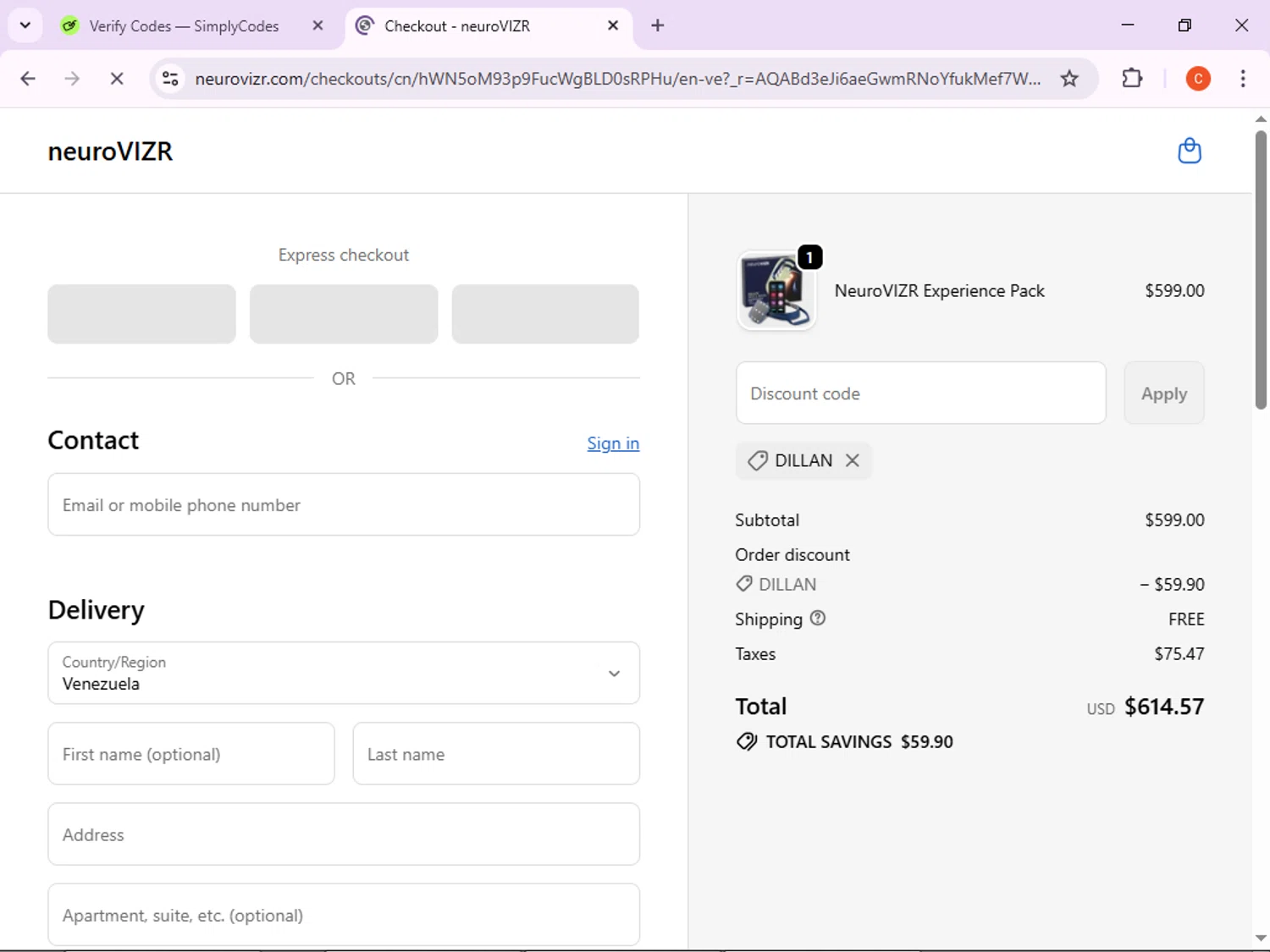The image size is (1270, 952).
Task: View site information icon in address bar
Action: click(170, 79)
